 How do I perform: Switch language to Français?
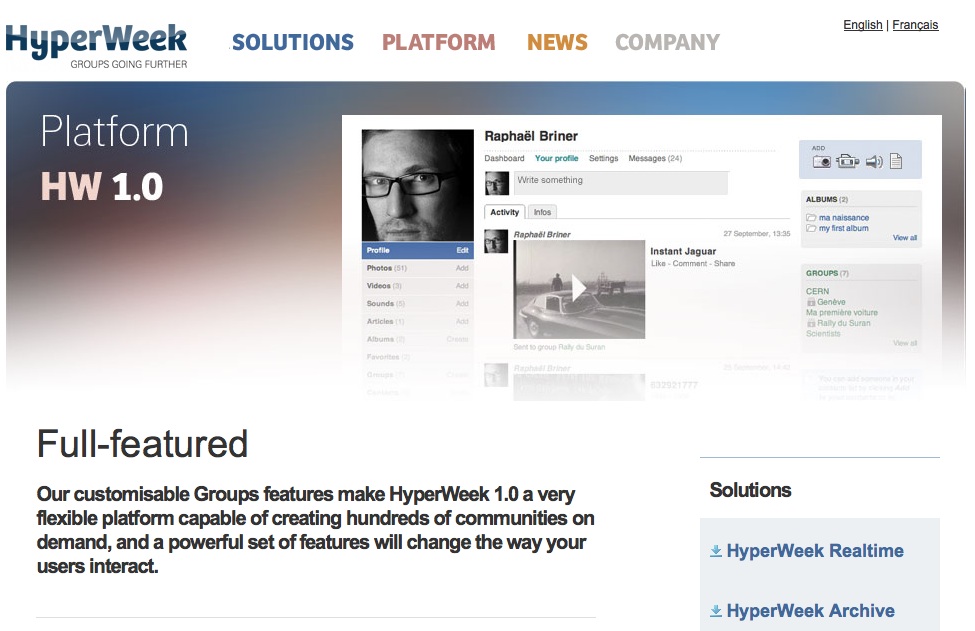pyautogui.click(x=915, y=25)
